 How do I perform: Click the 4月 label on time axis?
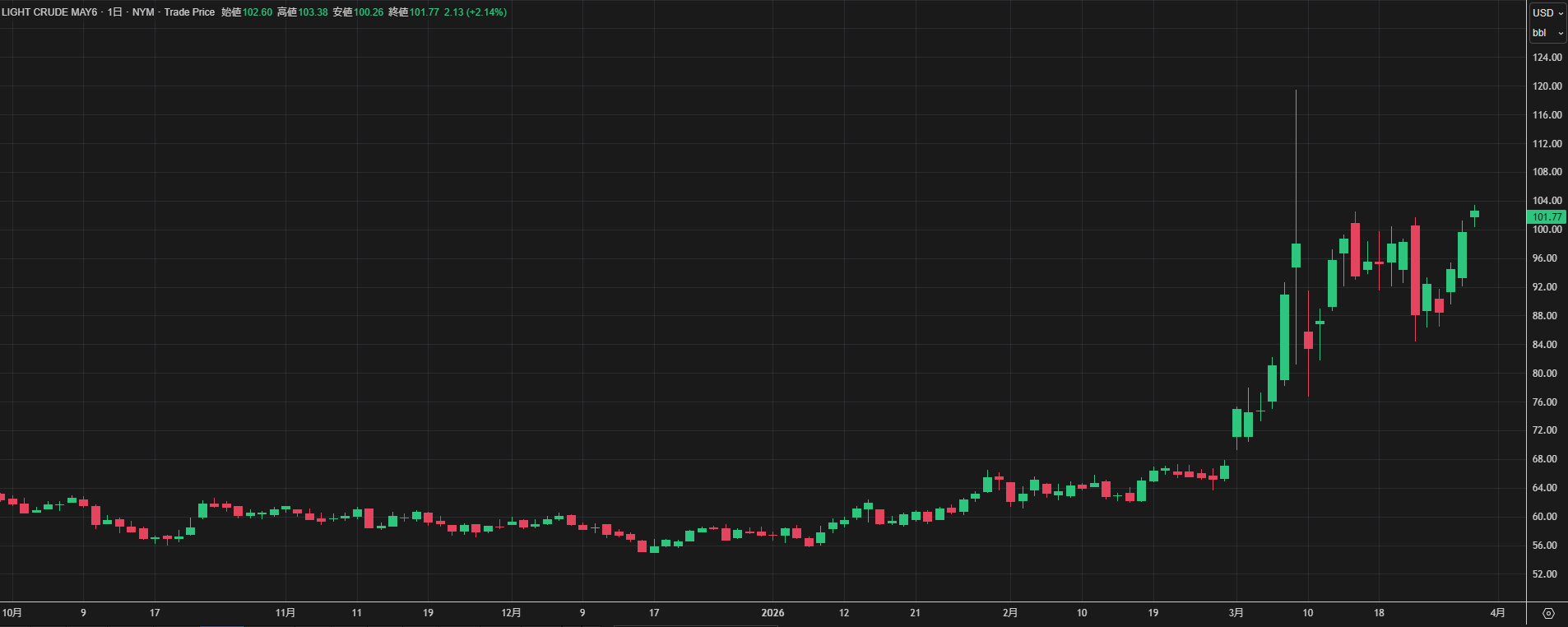[1498, 613]
